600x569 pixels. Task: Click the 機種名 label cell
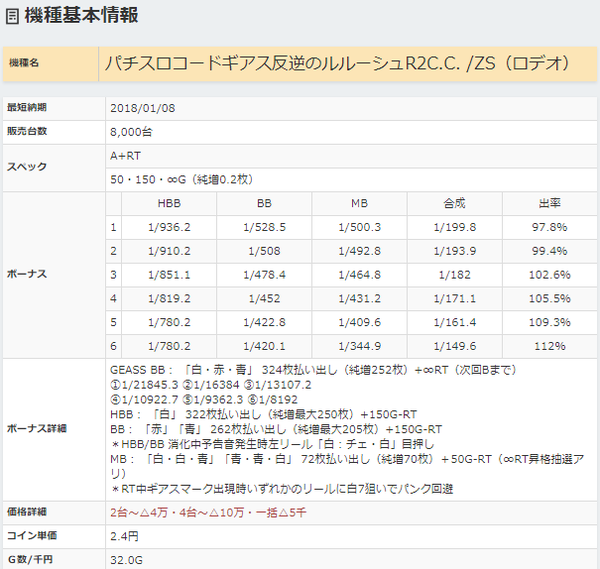[51, 64]
